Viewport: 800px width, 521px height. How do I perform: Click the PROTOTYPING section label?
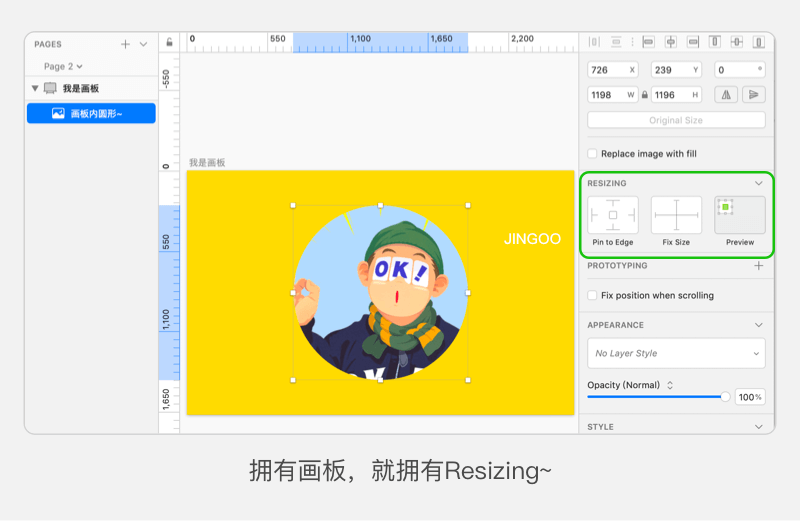pyautogui.click(x=617, y=266)
